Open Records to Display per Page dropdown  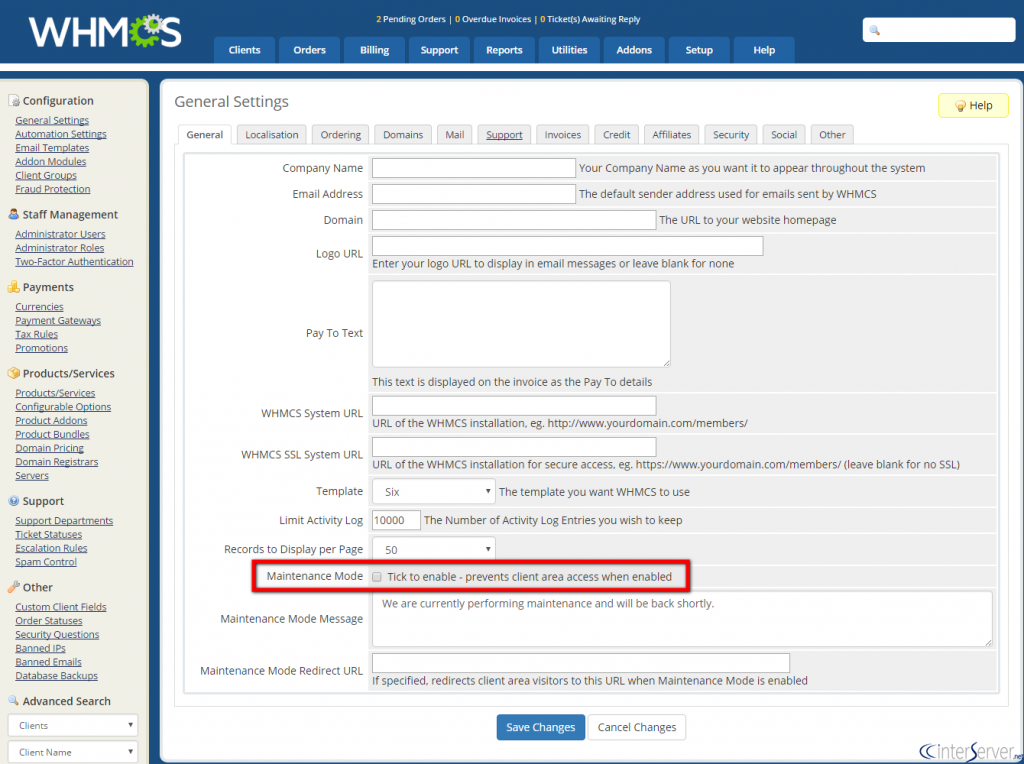(x=434, y=550)
